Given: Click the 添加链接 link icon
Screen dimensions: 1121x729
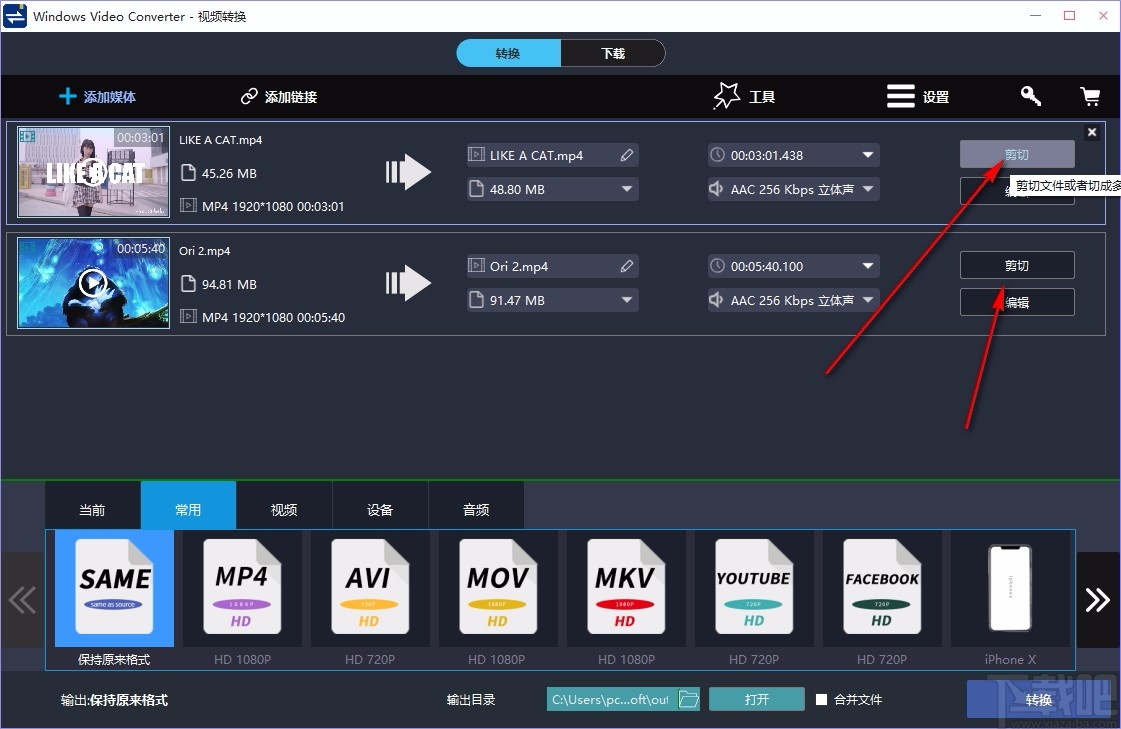Looking at the screenshot, I should [248, 96].
